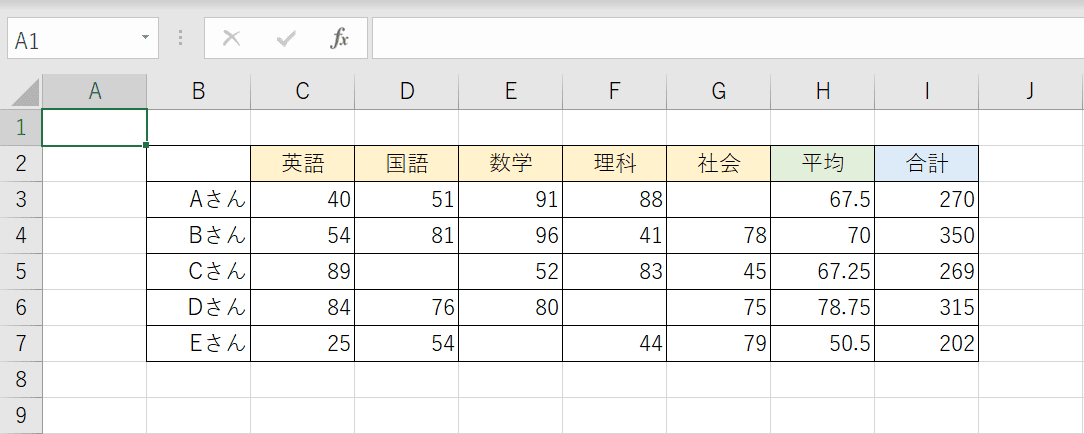
Task: Click the Enter checkmark icon in formula bar
Action: coord(286,39)
